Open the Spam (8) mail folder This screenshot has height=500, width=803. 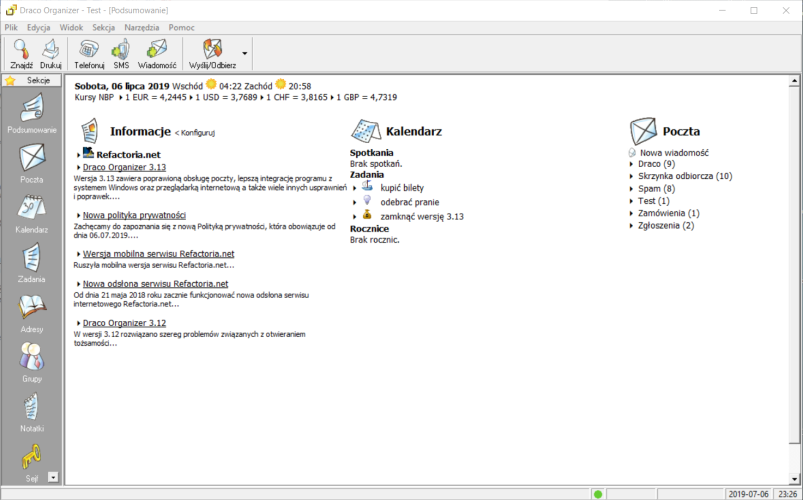[x=657, y=189]
